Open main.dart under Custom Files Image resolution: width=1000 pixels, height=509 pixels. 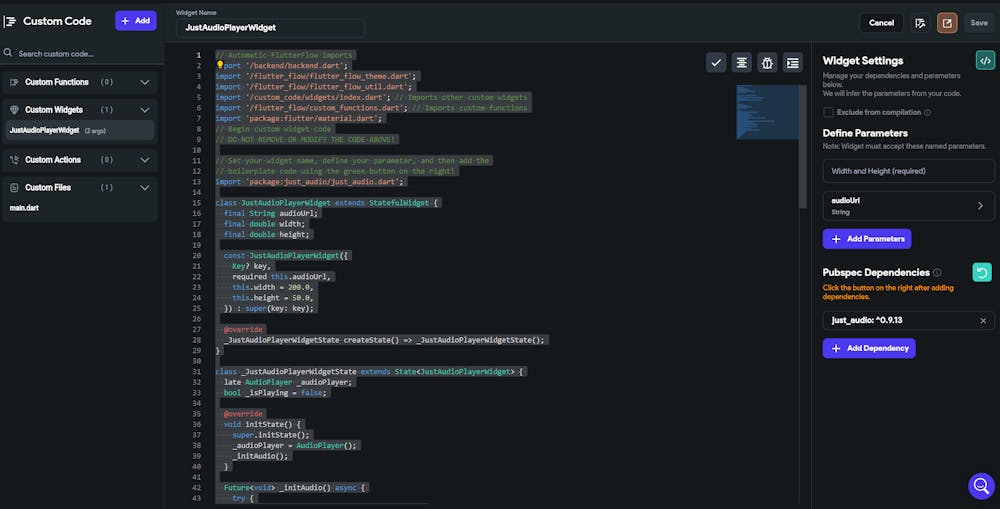click(25, 207)
